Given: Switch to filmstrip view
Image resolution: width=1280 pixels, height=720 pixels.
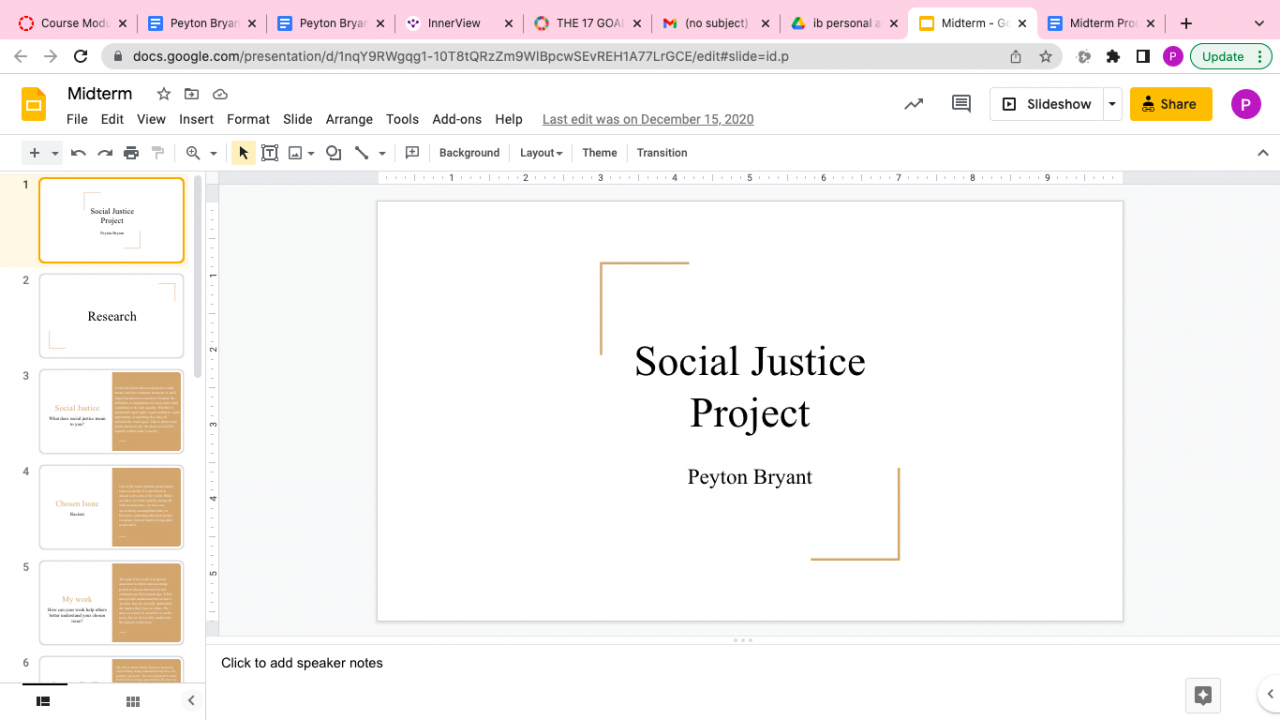Looking at the screenshot, I should (x=43, y=702).
